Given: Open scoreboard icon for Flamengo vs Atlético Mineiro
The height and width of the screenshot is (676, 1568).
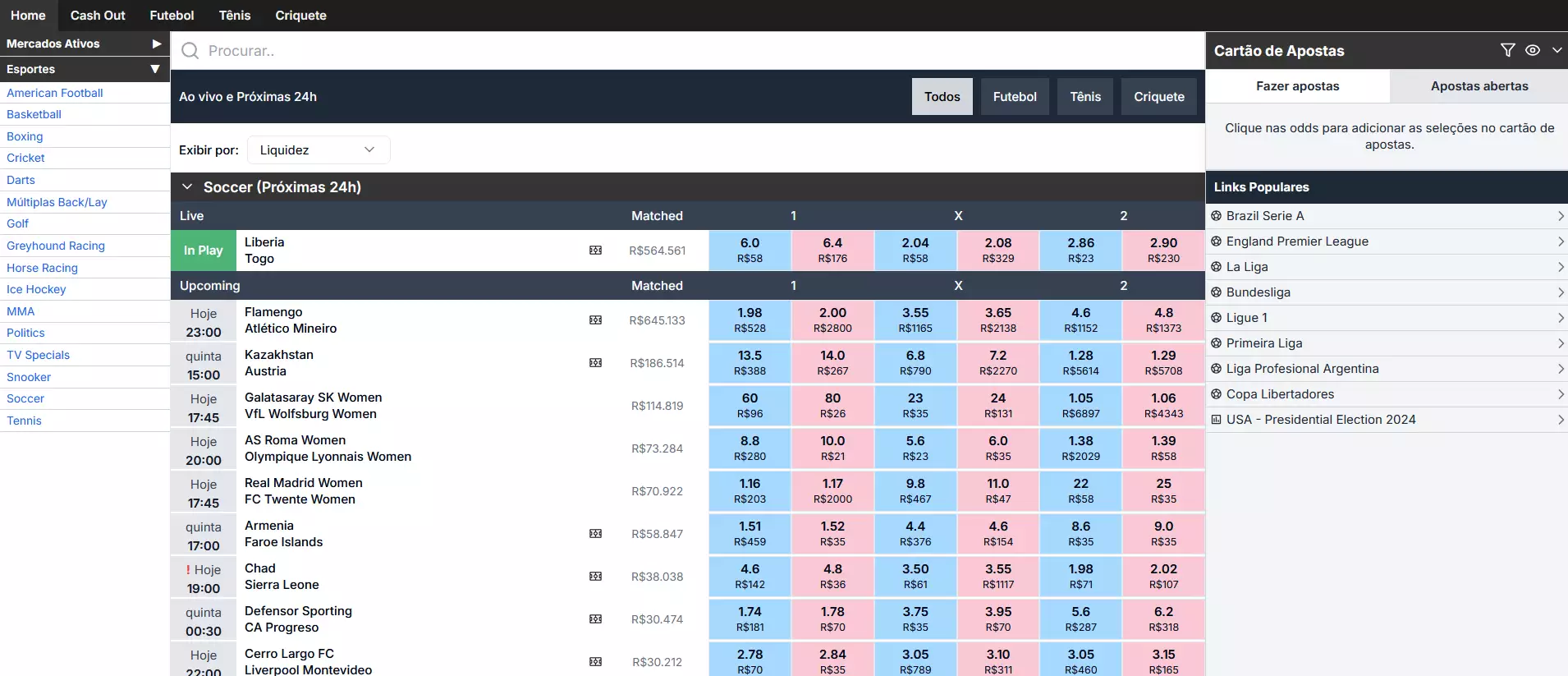Looking at the screenshot, I should click(596, 320).
